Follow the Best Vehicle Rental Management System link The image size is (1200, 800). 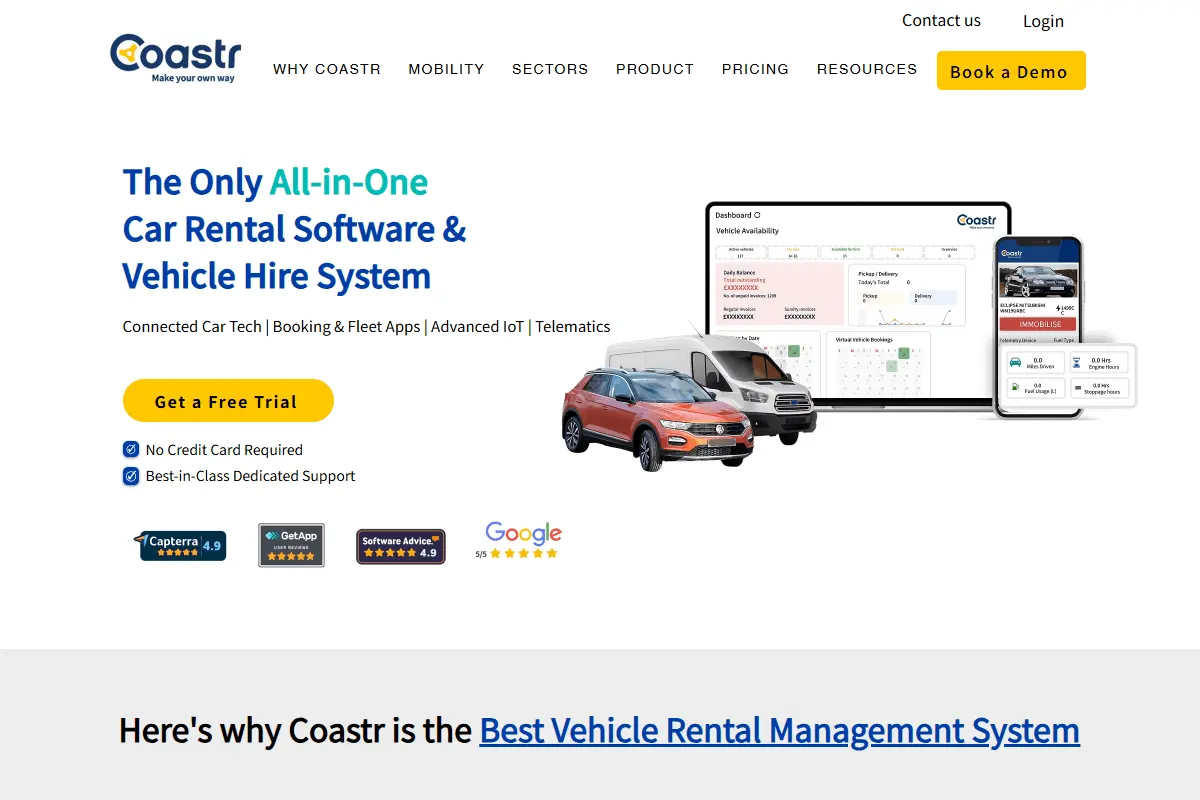pyautogui.click(x=780, y=730)
